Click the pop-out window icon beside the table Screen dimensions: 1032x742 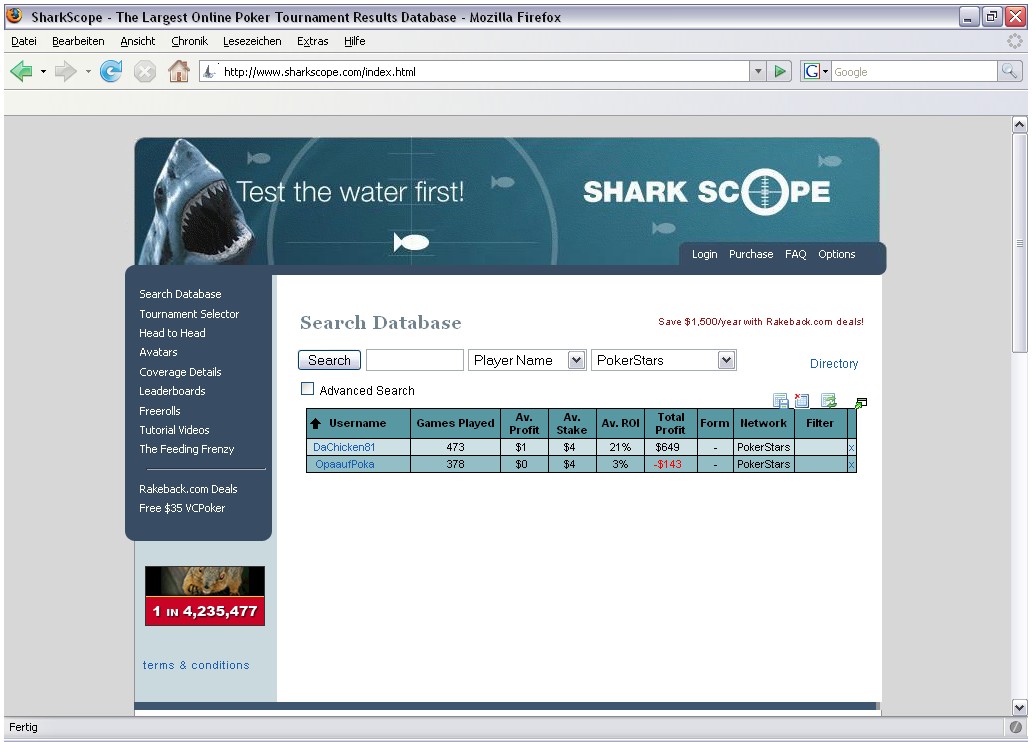tap(861, 403)
